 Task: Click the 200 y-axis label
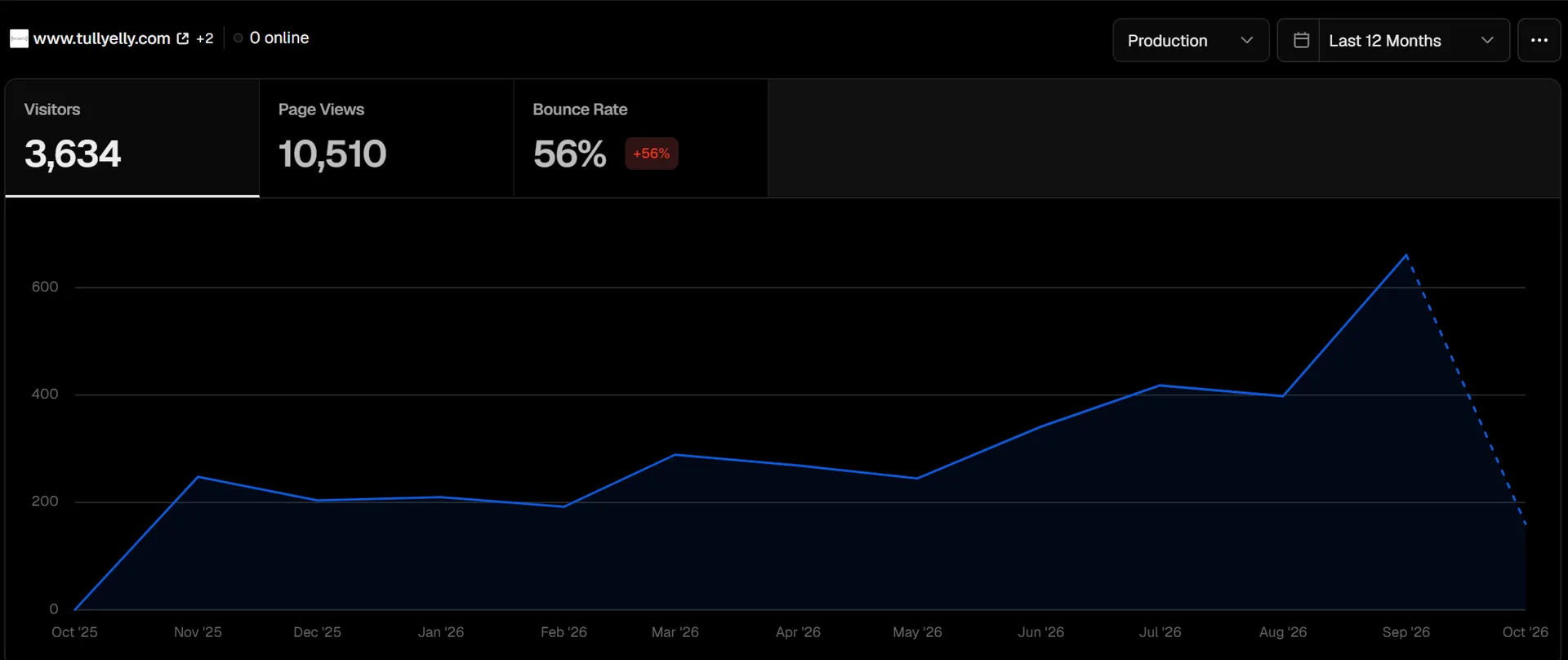tap(45, 502)
